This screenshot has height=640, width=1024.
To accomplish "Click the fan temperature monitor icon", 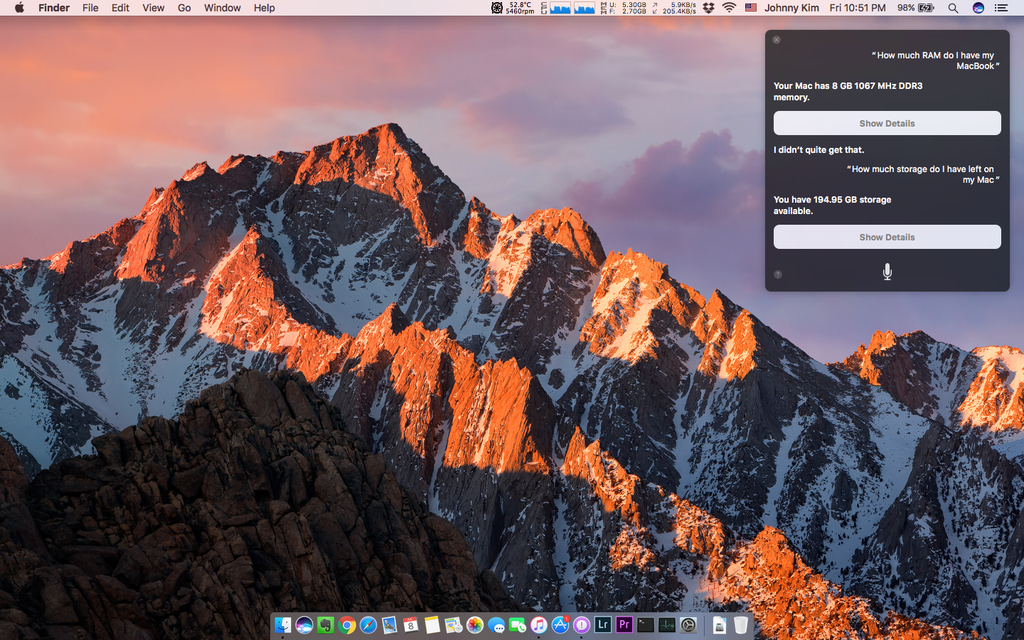I will point(497,8).
